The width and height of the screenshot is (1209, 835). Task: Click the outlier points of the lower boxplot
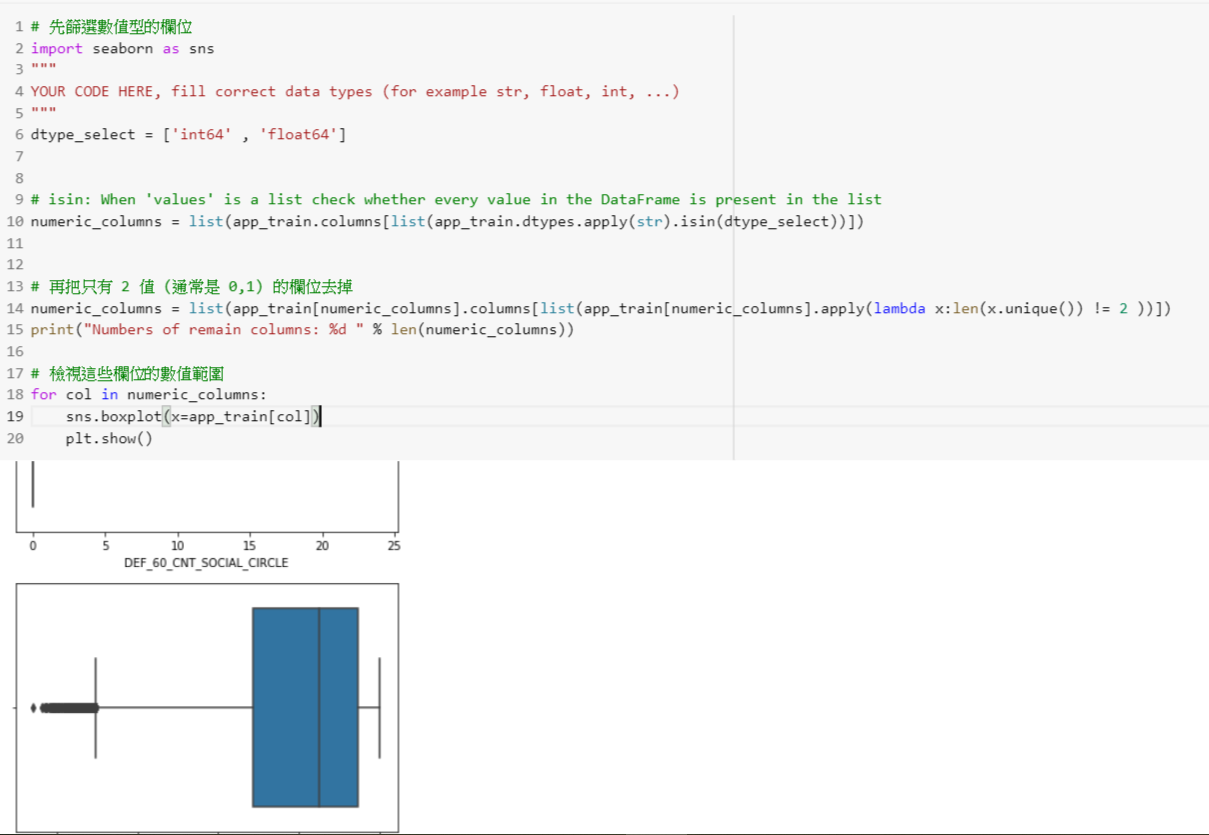pos(65,708)
